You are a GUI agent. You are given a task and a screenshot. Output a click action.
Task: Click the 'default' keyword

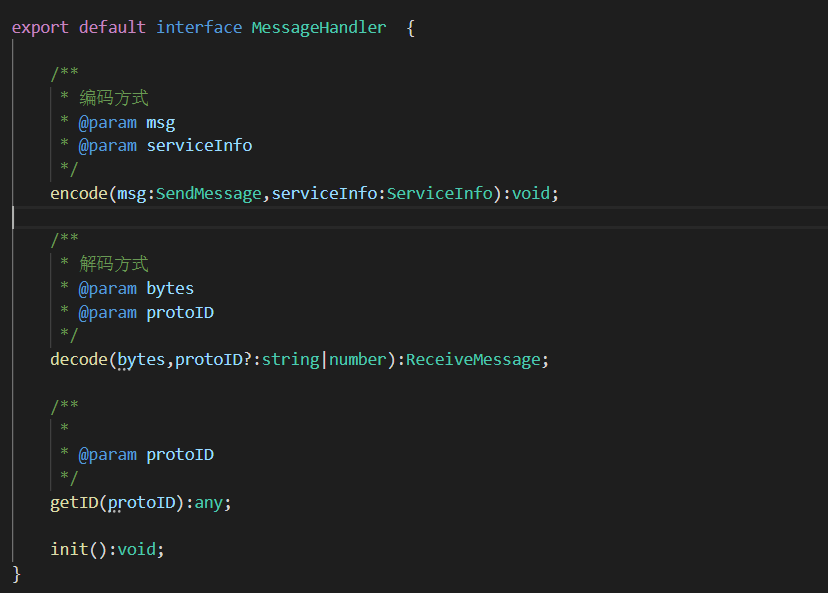click(x=112, y=27)
